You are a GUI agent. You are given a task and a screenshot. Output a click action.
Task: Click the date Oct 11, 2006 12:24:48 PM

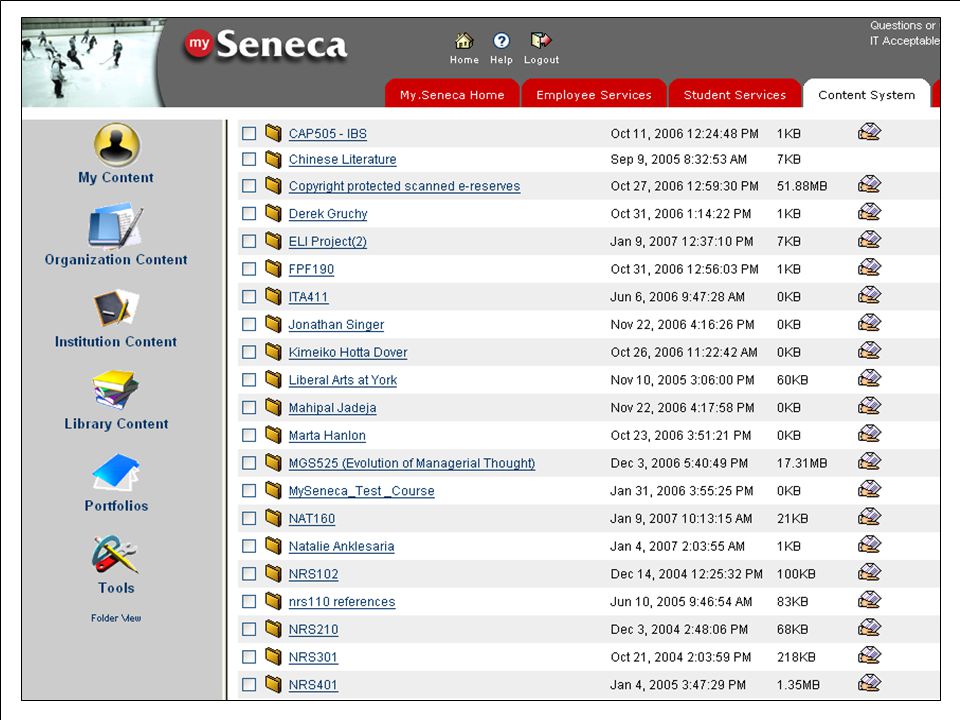pos(684,133)
